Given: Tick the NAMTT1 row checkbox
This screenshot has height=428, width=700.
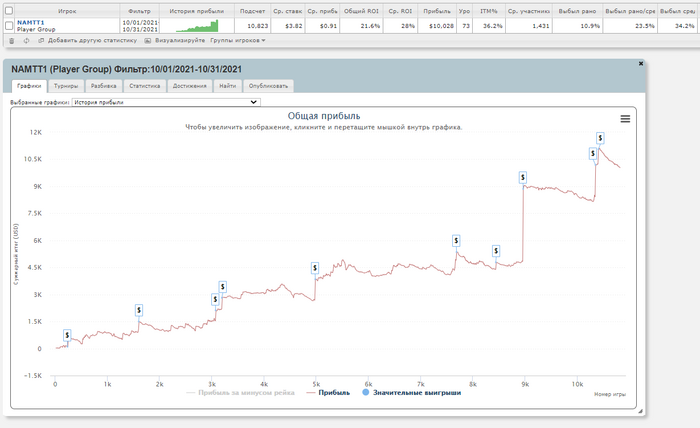Looking at the screenshot, I should 9,26.
